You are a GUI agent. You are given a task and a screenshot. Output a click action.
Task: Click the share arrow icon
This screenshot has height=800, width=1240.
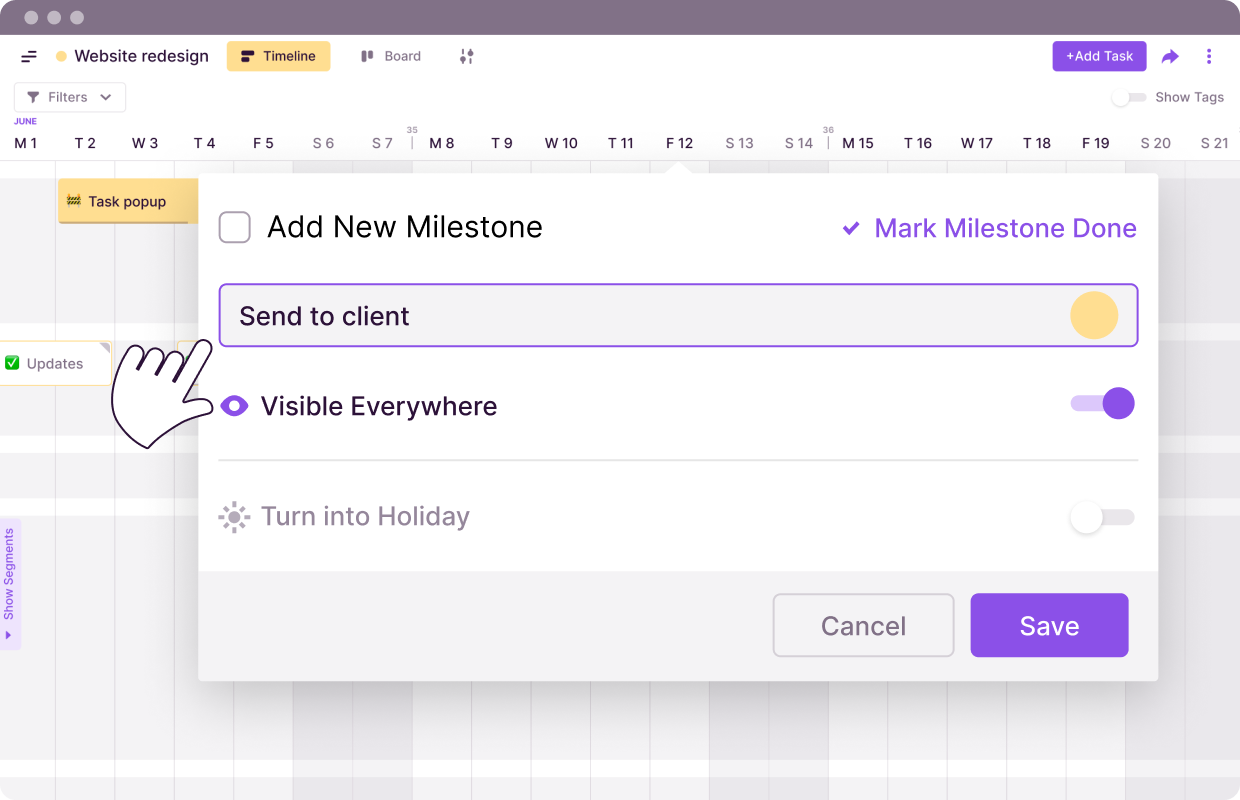coord(1170,57)
